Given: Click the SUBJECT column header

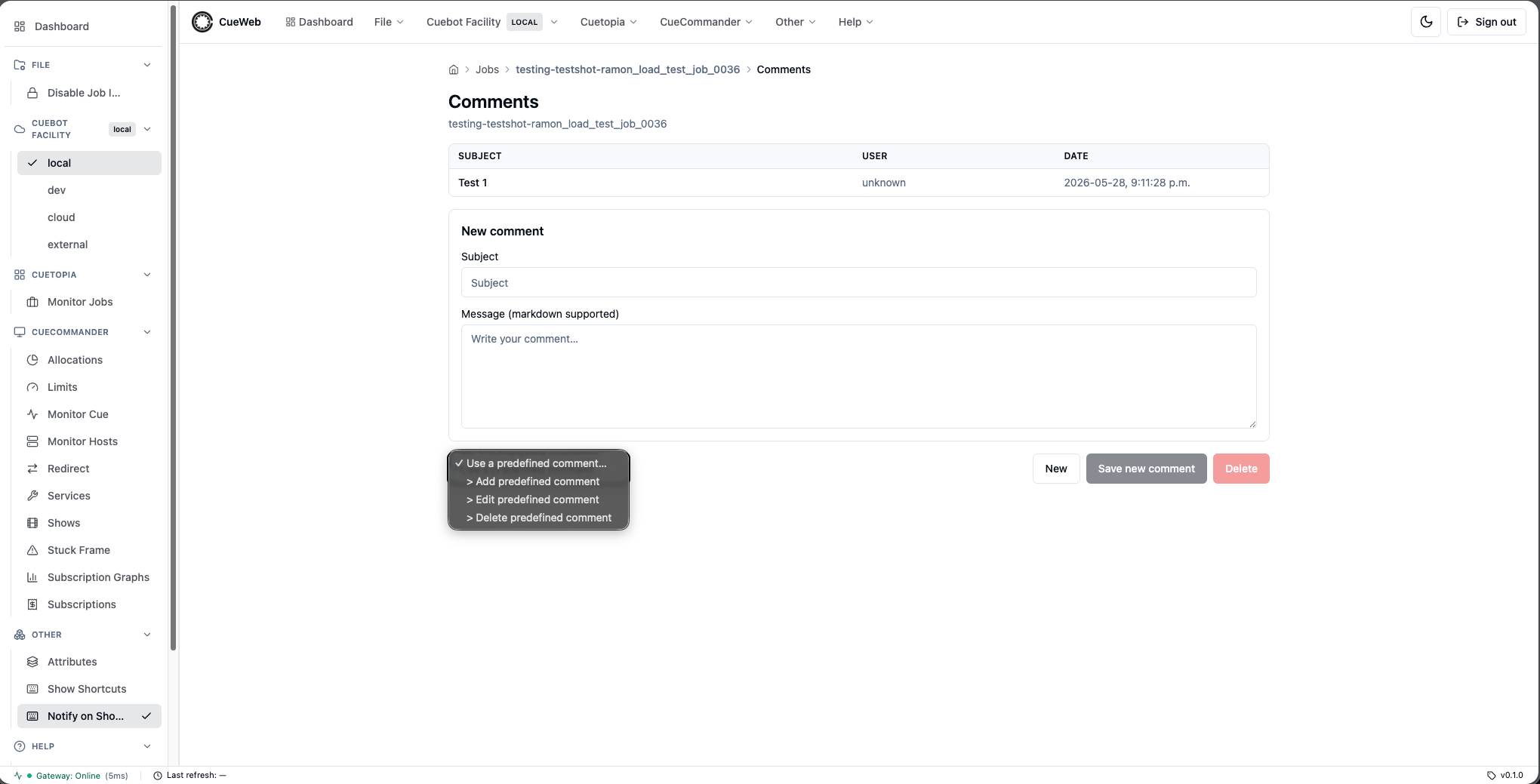Looking at the screenshot, I should pos(479,156).
